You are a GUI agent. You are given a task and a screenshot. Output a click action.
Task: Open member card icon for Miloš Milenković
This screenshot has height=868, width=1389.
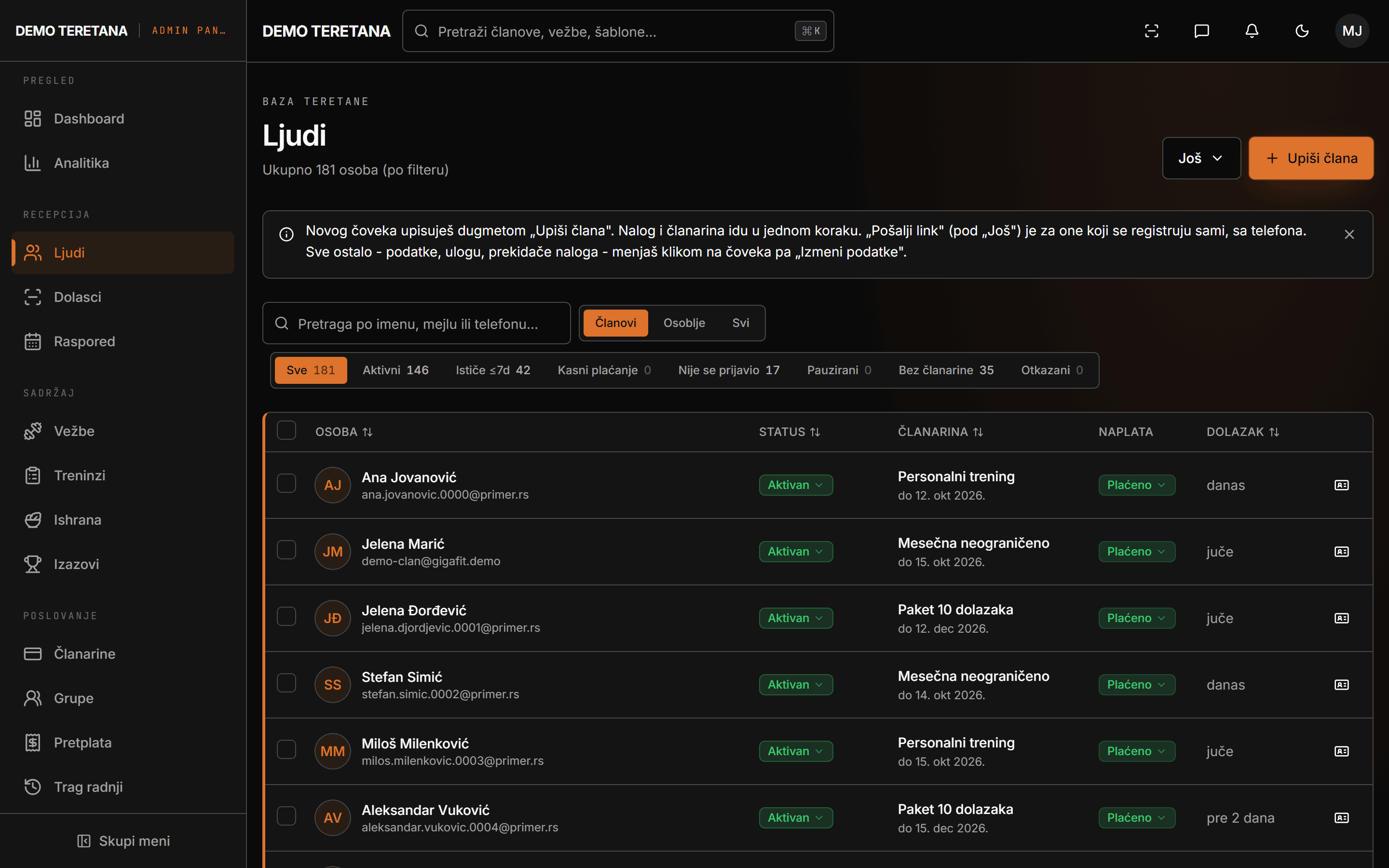pyautogui.click(x=1341, y=751)
